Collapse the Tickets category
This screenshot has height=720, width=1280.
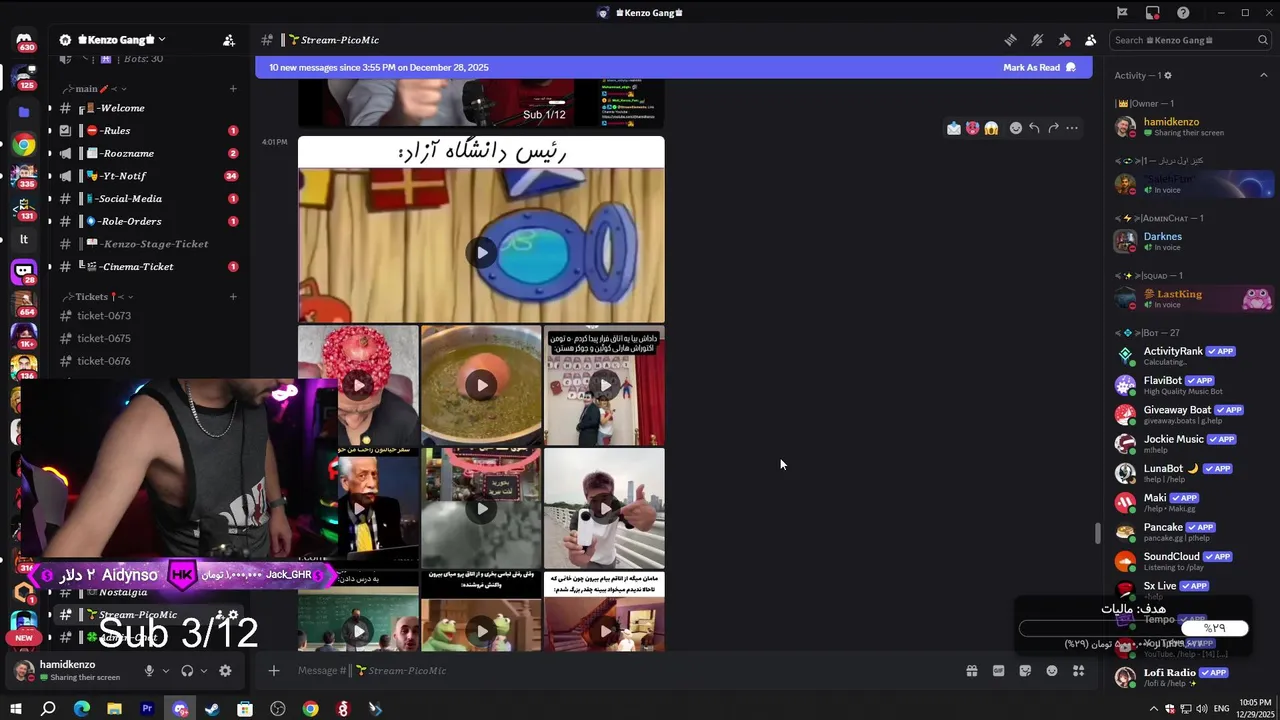98,297
